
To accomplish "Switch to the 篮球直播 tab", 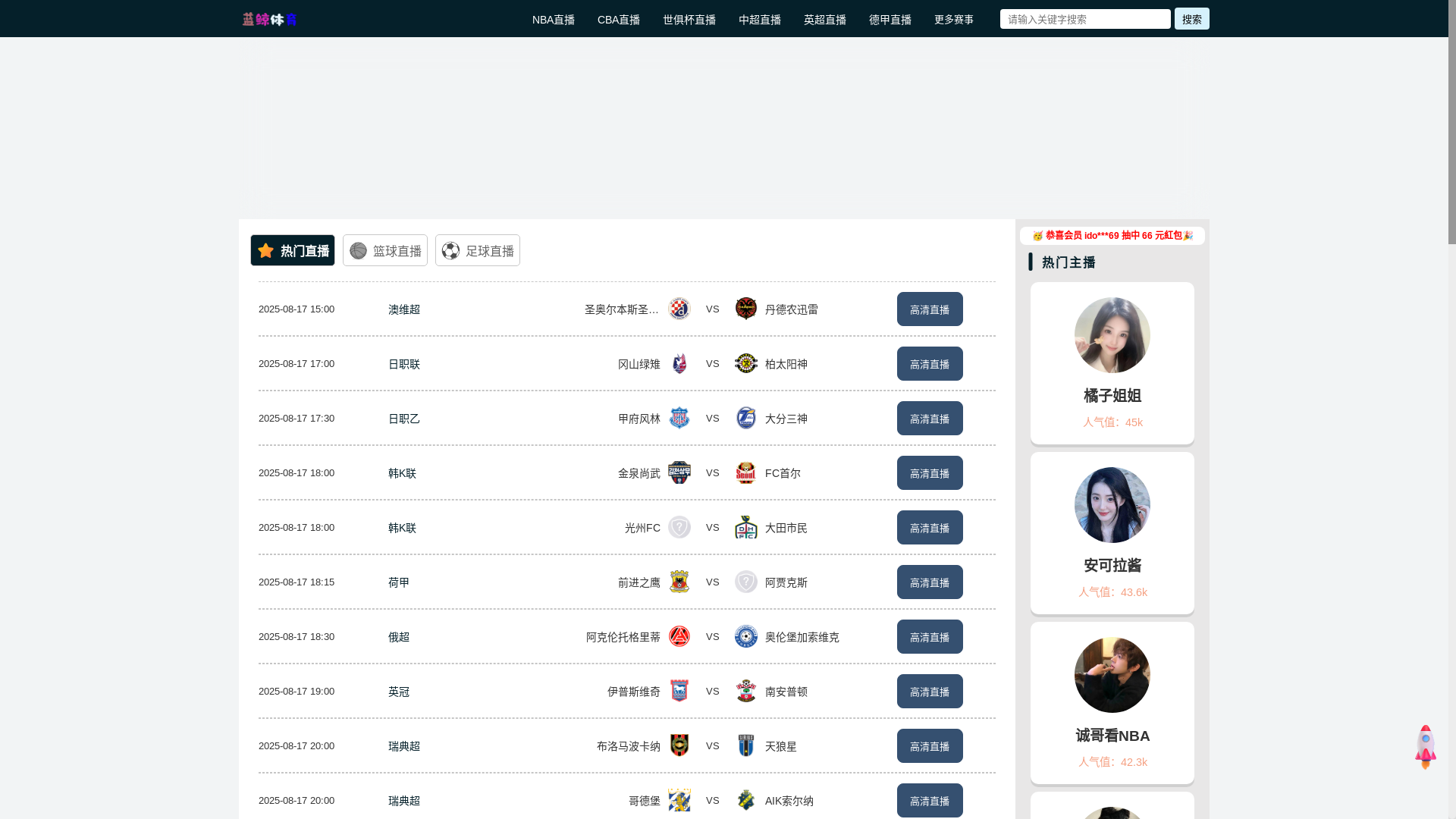I will coord(385,250).
